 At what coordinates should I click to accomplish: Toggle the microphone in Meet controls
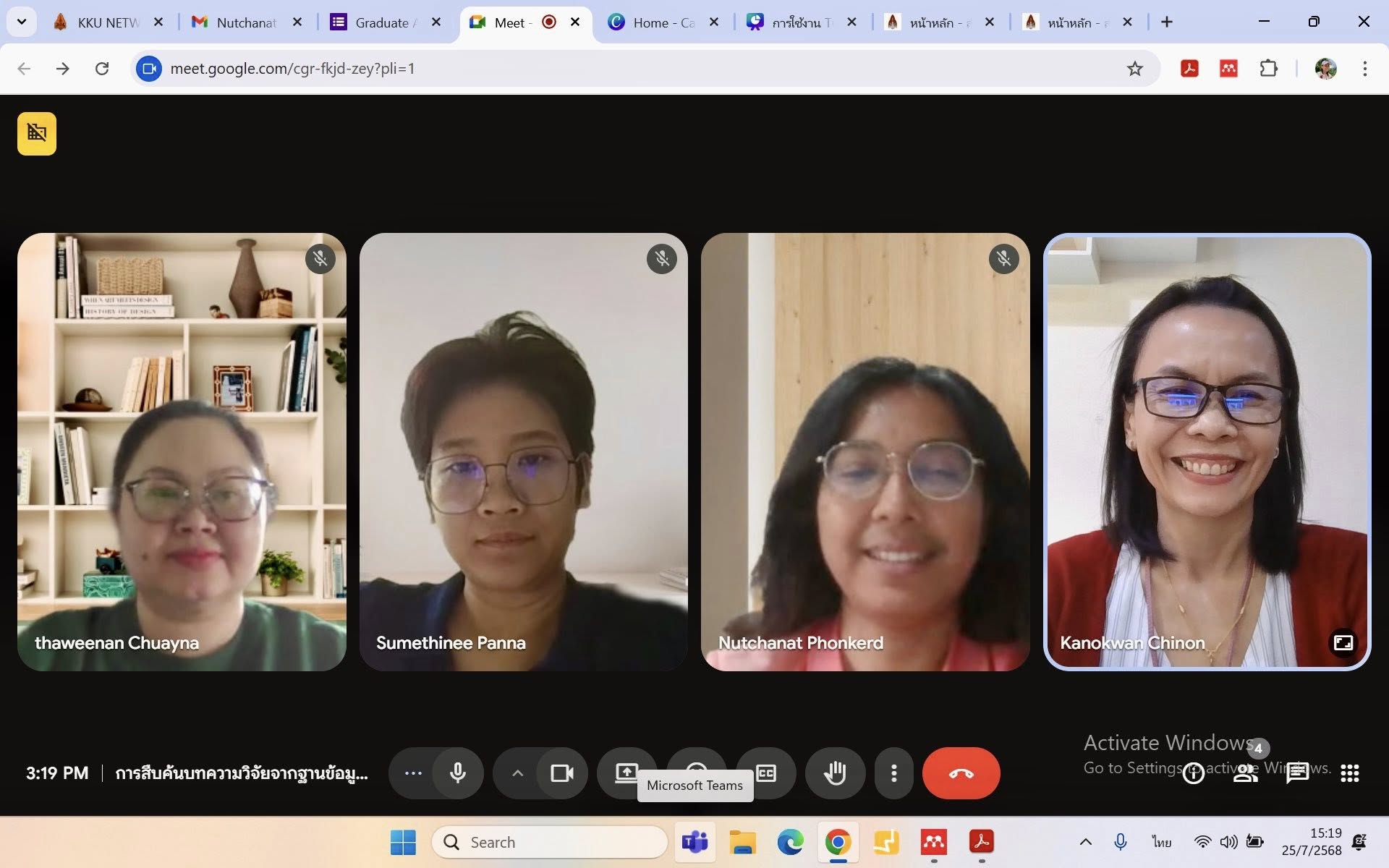click(x=457, y=773)
